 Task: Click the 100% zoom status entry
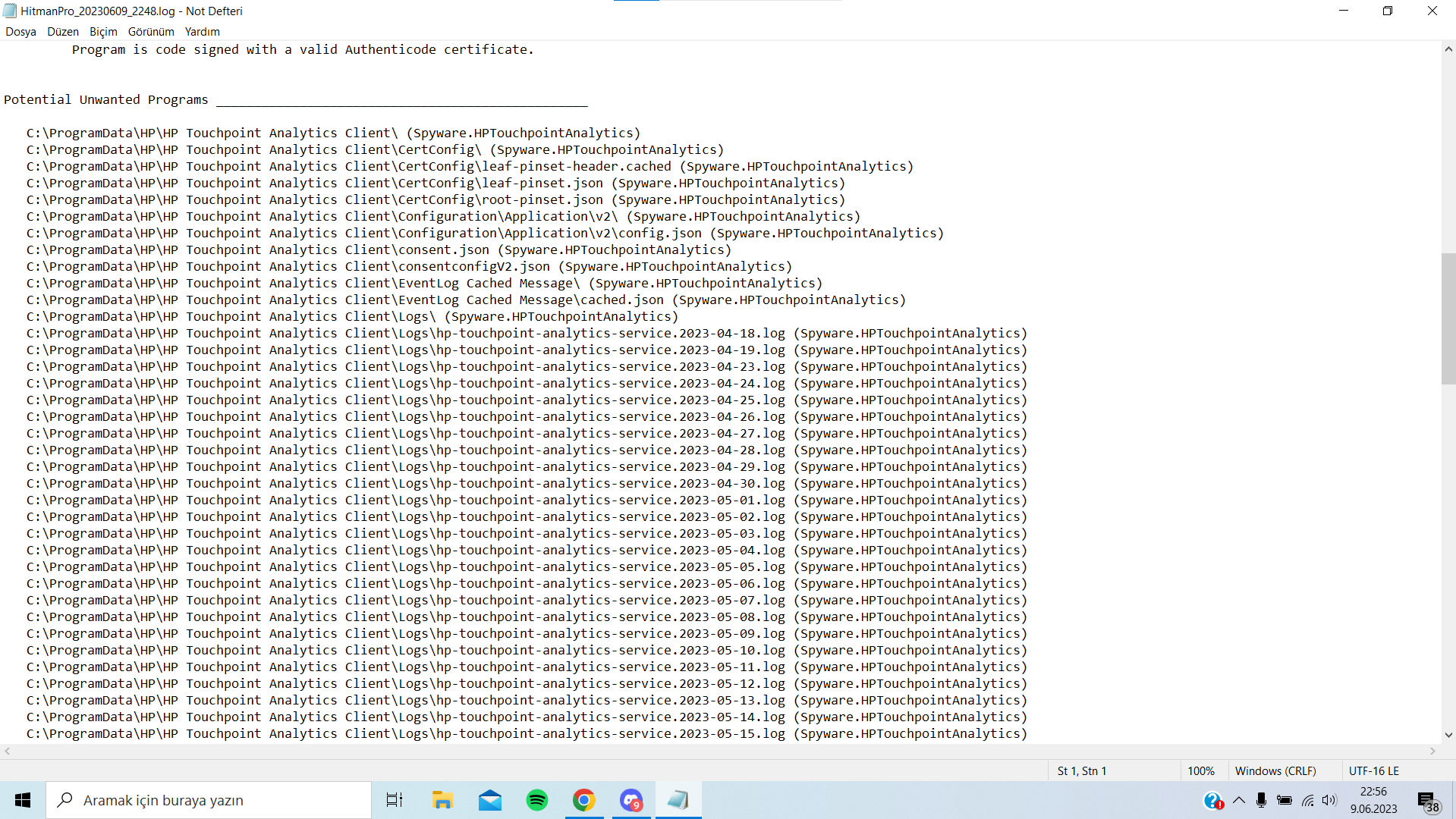point(1201,770)
